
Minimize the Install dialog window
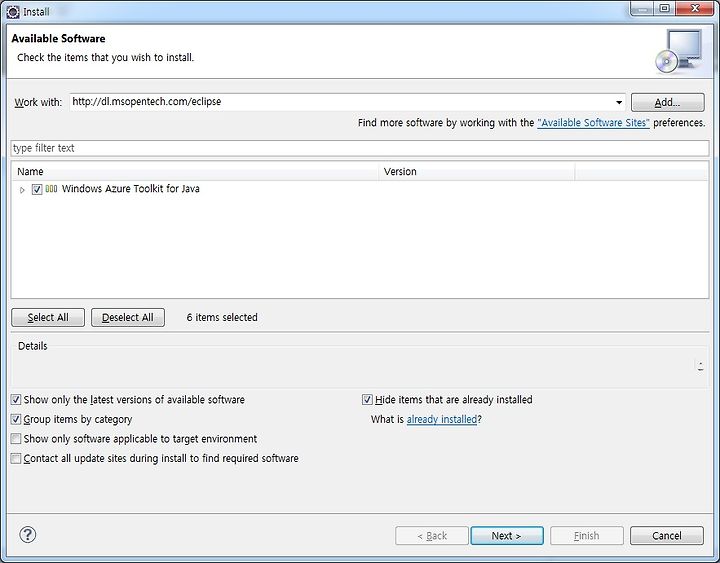tap(642, 8)
